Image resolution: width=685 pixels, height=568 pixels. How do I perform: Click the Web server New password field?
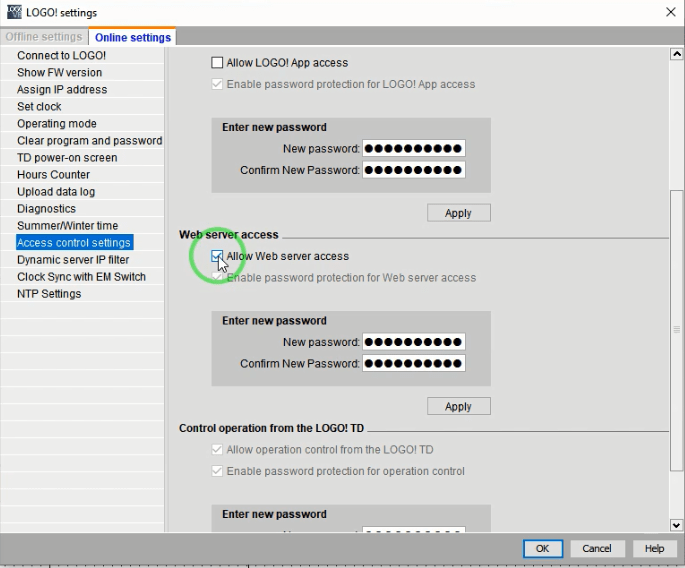coord(413,342)
